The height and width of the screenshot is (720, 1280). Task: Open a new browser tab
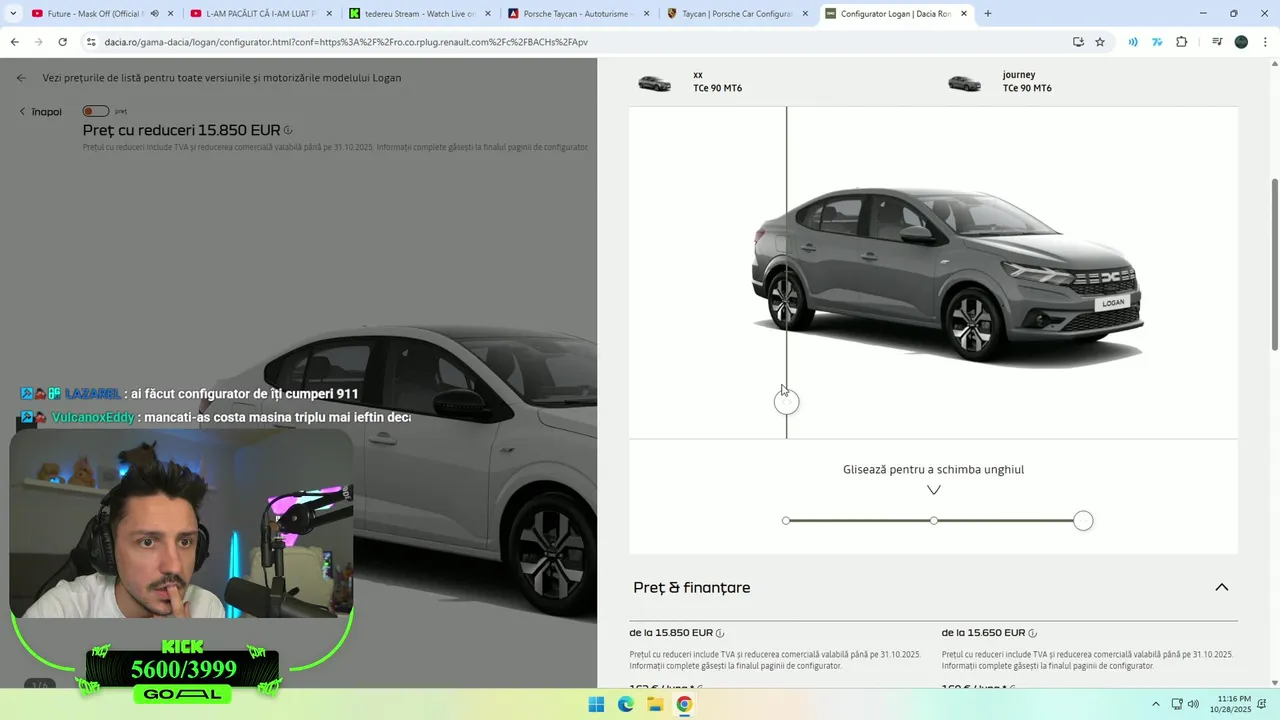point(988,14)
